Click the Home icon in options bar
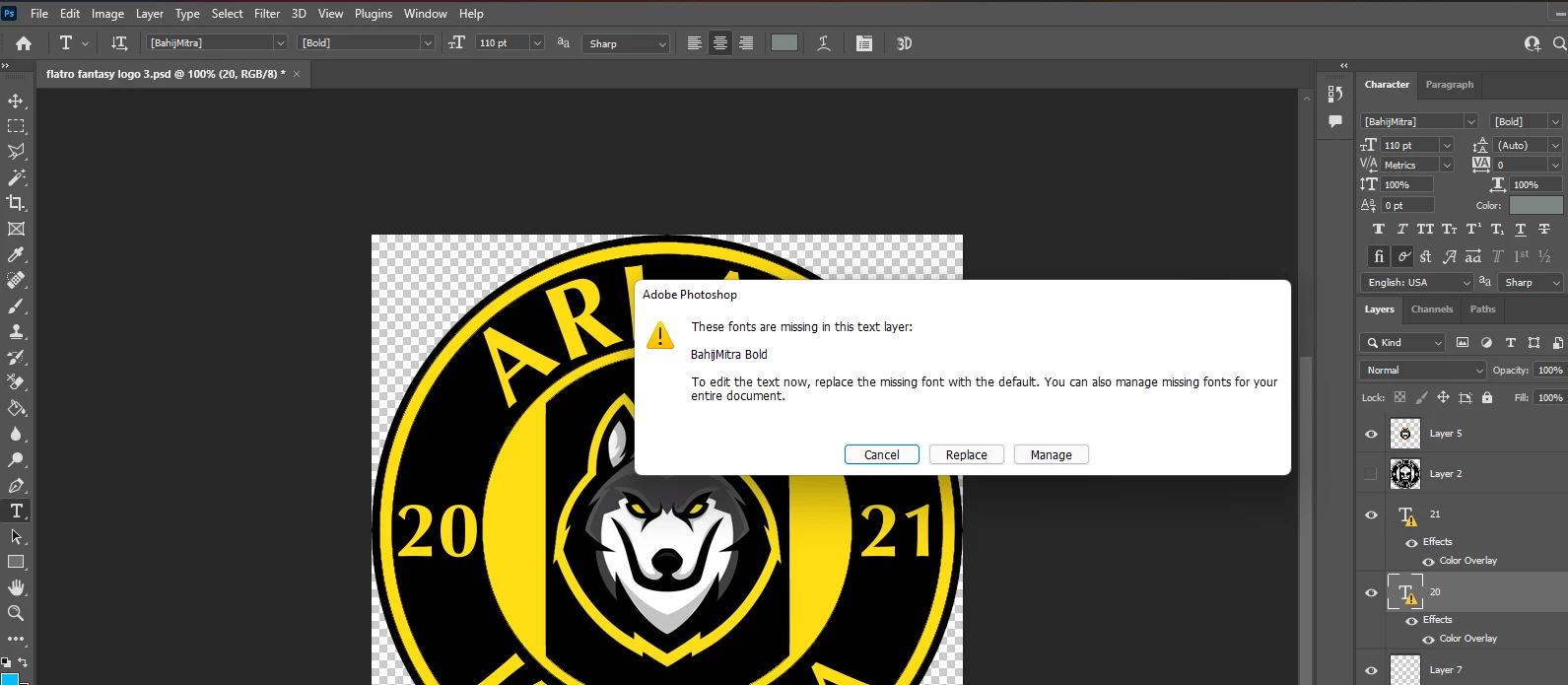 pyautogui.click(x=24, y=43)
